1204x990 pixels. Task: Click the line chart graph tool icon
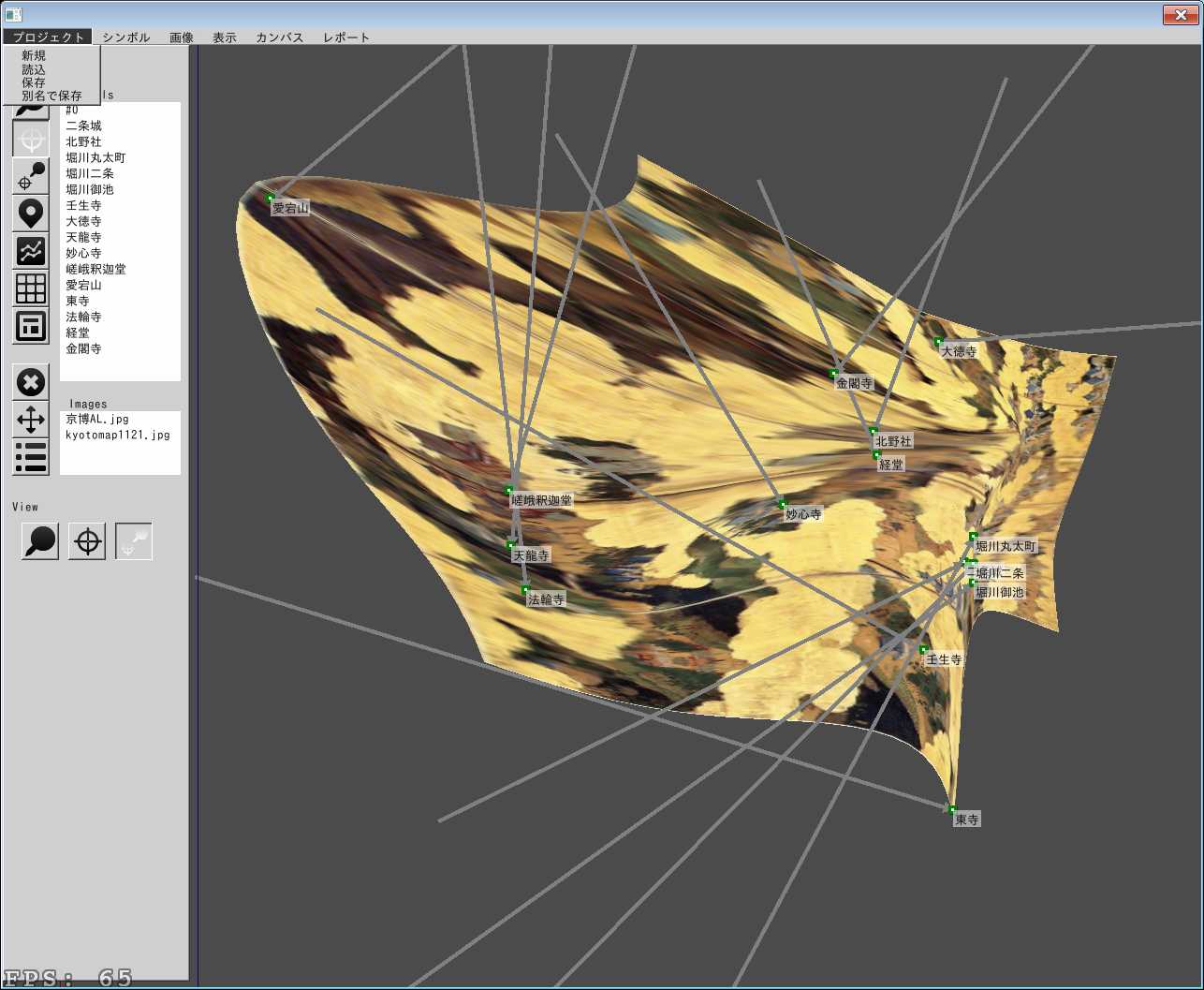click(31, 251)
